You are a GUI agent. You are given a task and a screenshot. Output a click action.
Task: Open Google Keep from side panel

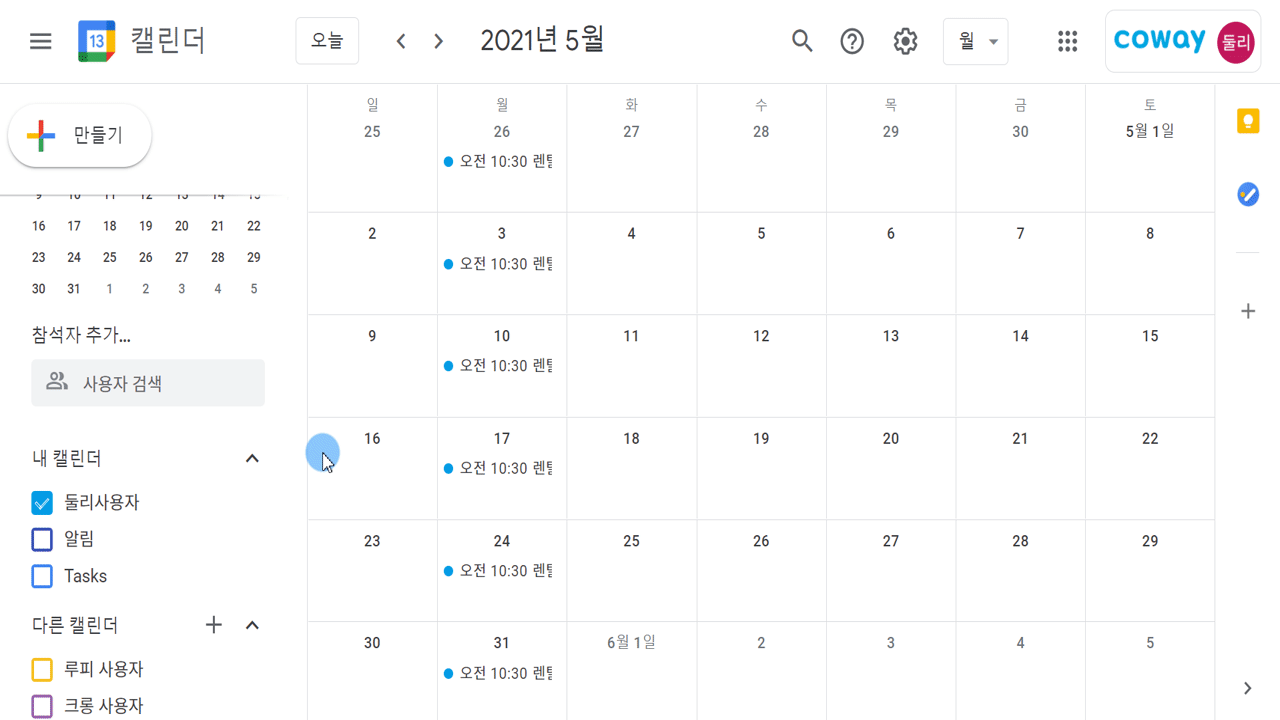coord(1248,121)
